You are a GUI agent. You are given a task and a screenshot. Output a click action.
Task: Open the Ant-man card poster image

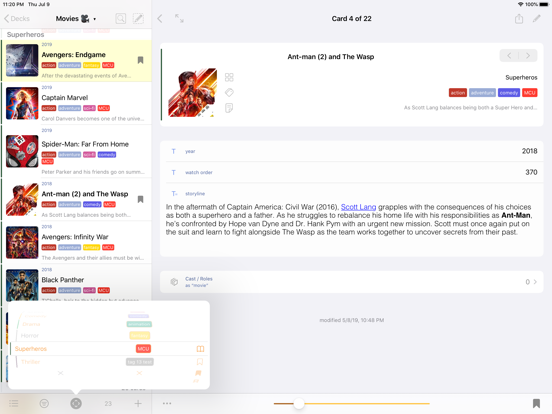[x=192, y=93]
